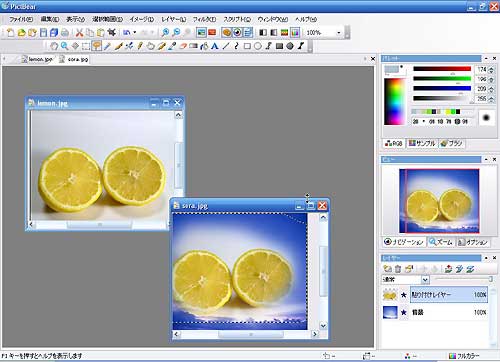Select the Hand pan tool
The width and height of the screenshot is (500, 362).
click(54, 46)
